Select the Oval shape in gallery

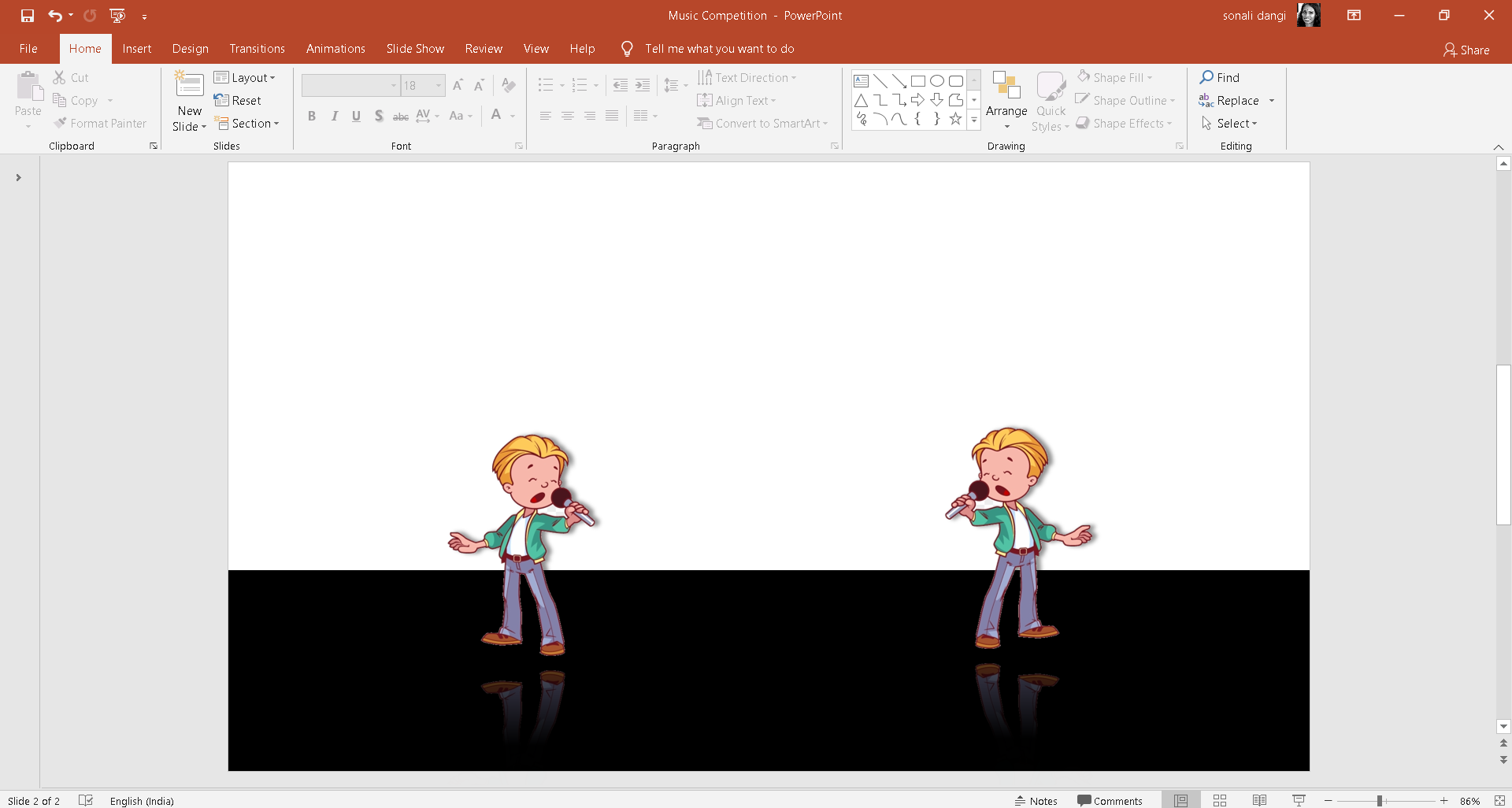click(x=936, y=80)
